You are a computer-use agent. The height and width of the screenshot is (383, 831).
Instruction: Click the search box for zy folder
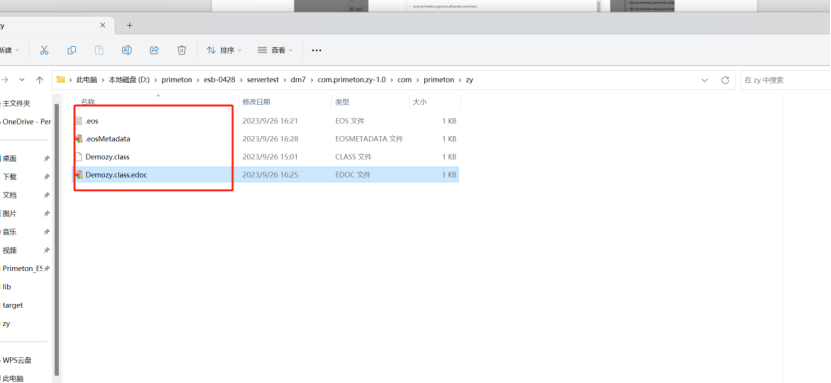coord(784,80)
